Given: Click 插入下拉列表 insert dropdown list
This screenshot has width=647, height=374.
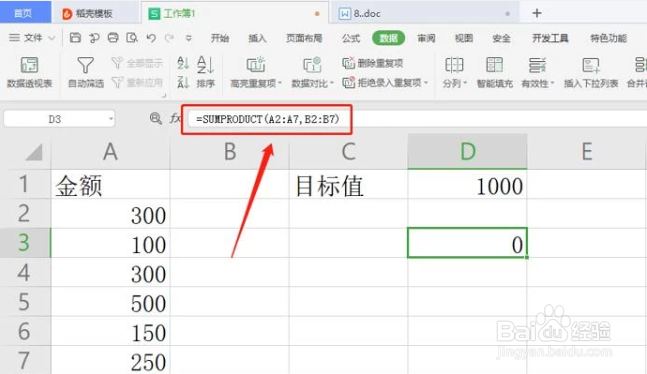Looking at the screenshot, I should pos(591,72).
